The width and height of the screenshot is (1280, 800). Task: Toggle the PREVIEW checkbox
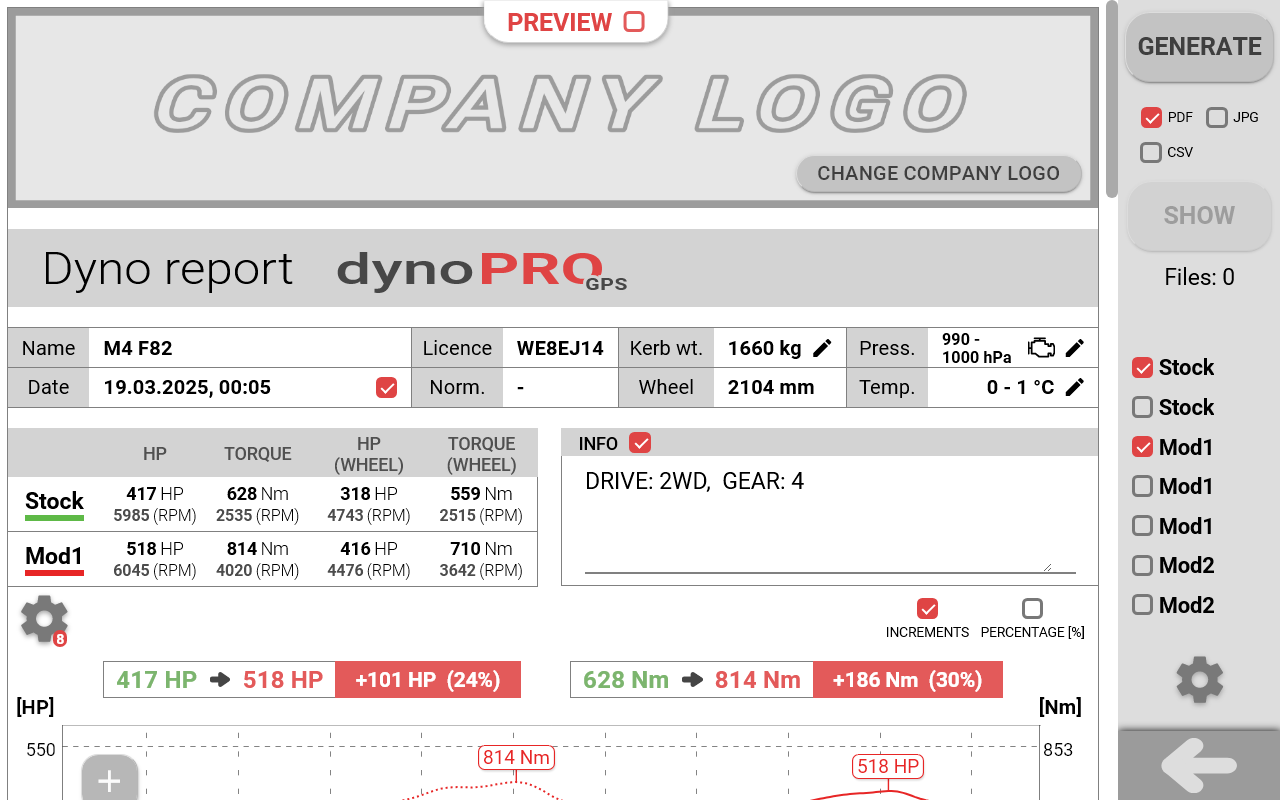(x=634, y=22)
